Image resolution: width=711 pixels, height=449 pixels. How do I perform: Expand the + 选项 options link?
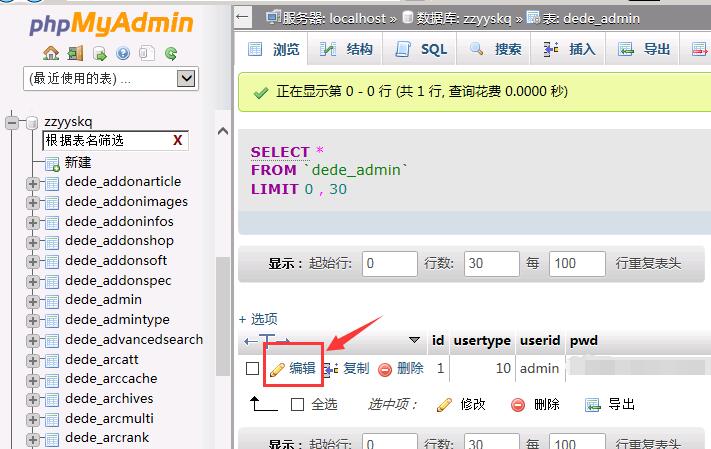258,319
